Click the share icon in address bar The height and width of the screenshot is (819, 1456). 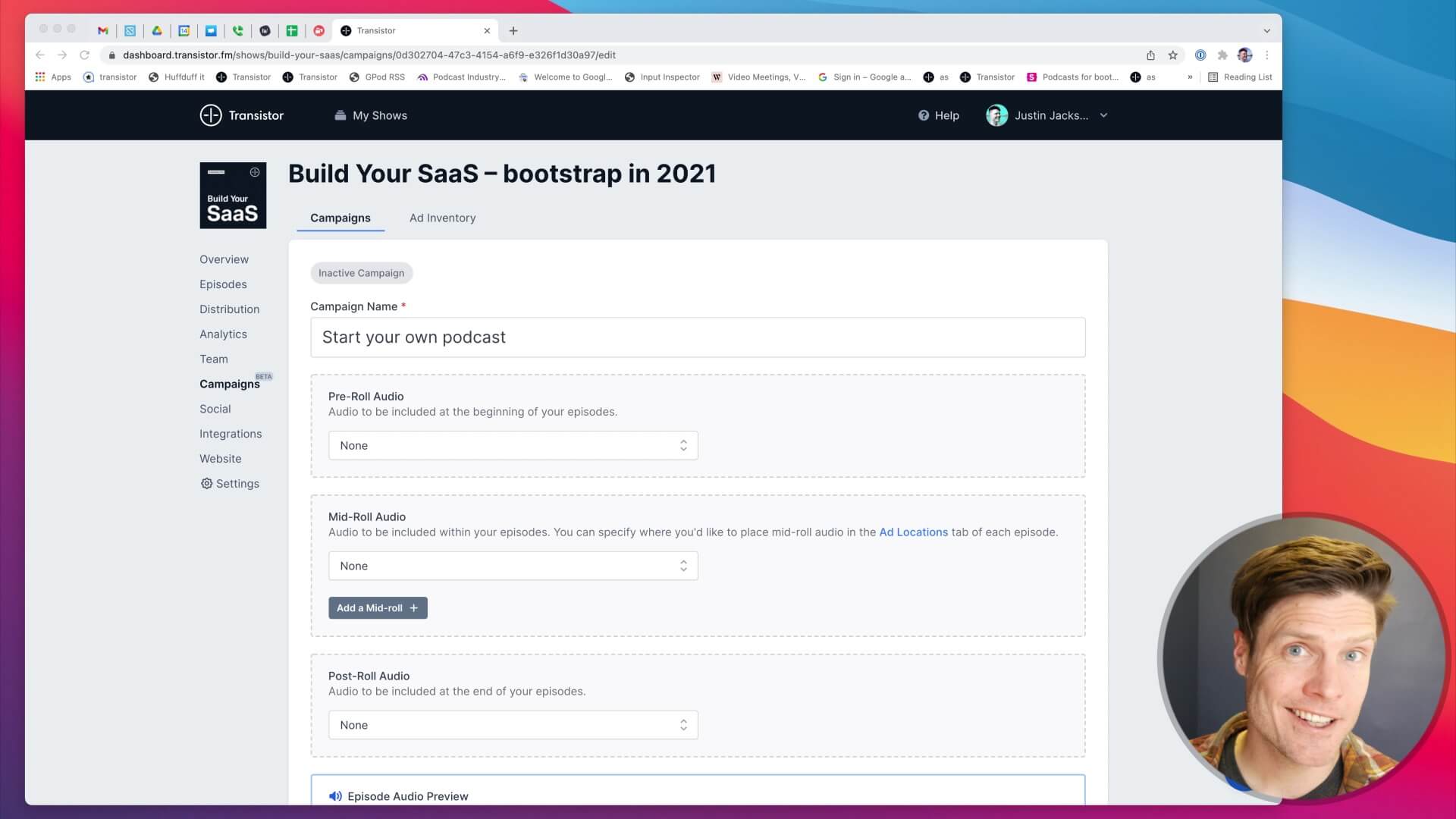point(1150,55)
